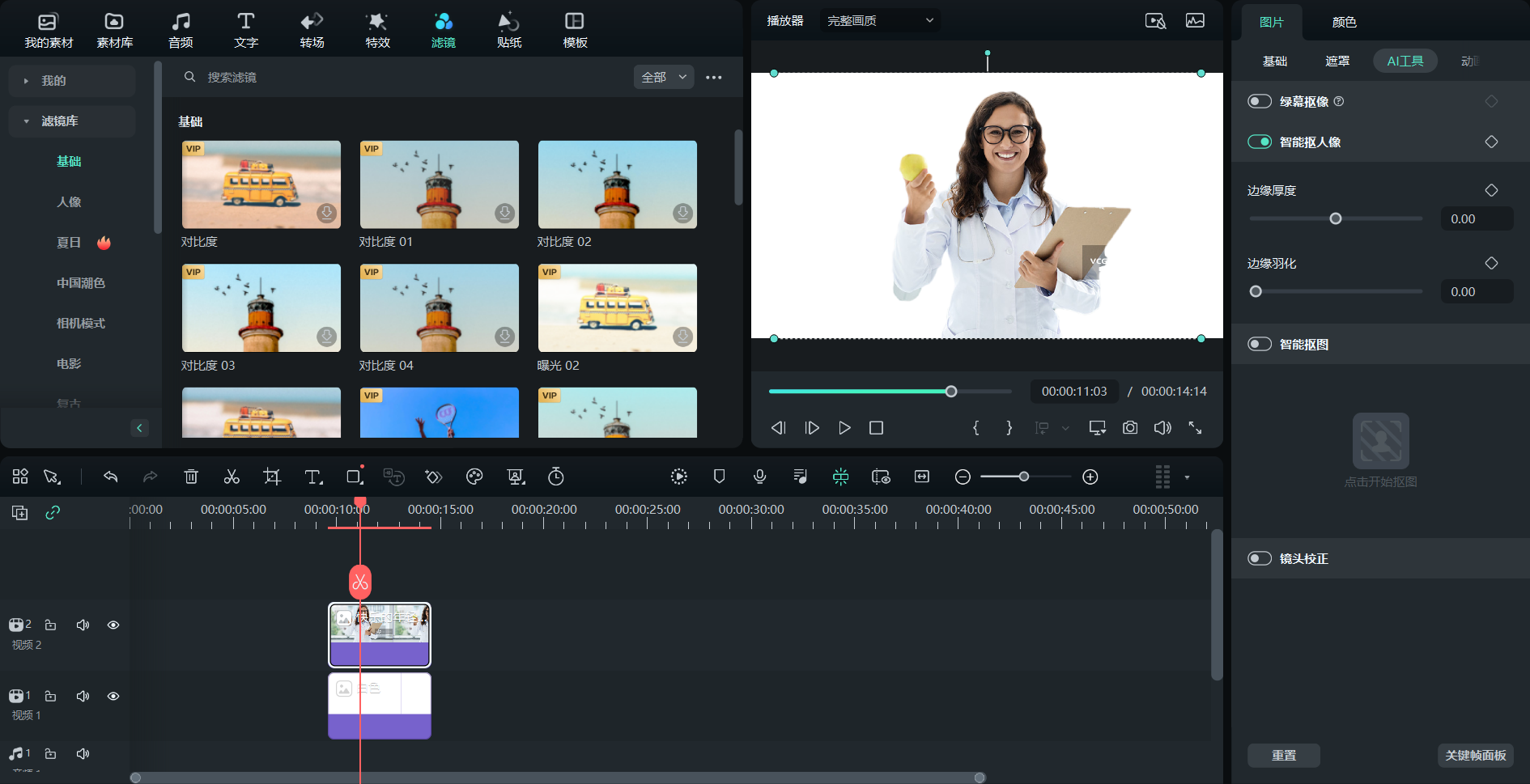This screenshot has height=784, width=1530.
Task: Switch to the 转场 tab
Action: coord(312,30)
